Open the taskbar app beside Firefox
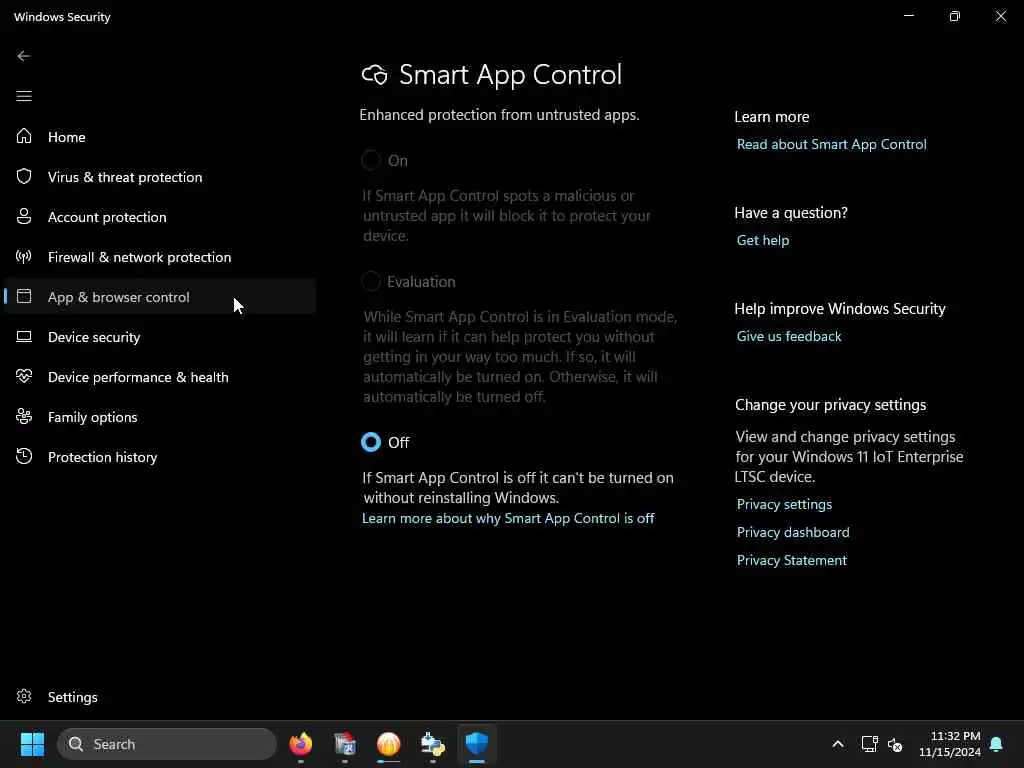Image resolution: width=1024 pixels, height=768 pixels. [344, 744]
